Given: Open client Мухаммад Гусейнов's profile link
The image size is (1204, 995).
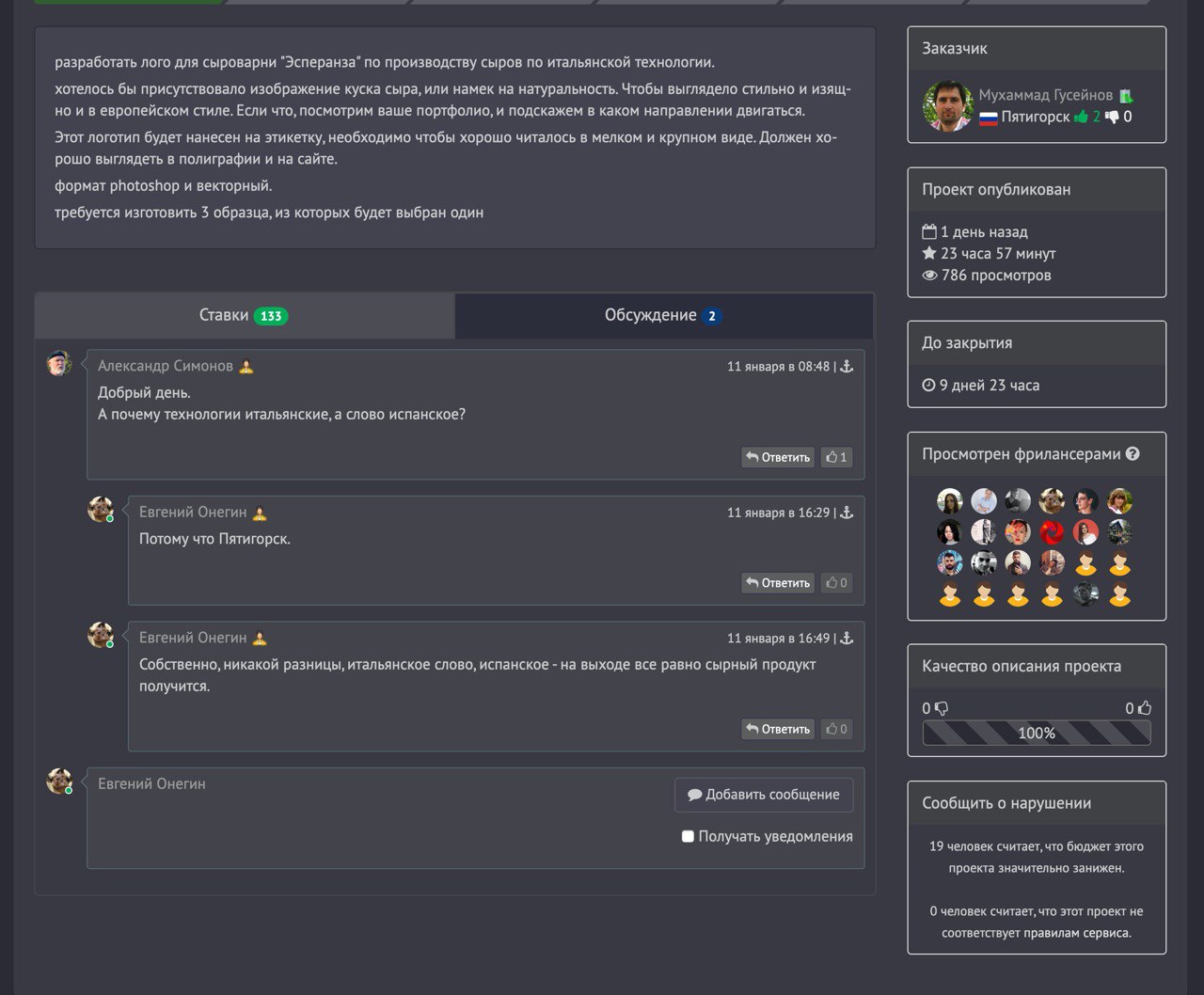Looking at the screenshot, I should click(x=1045, y=95).
